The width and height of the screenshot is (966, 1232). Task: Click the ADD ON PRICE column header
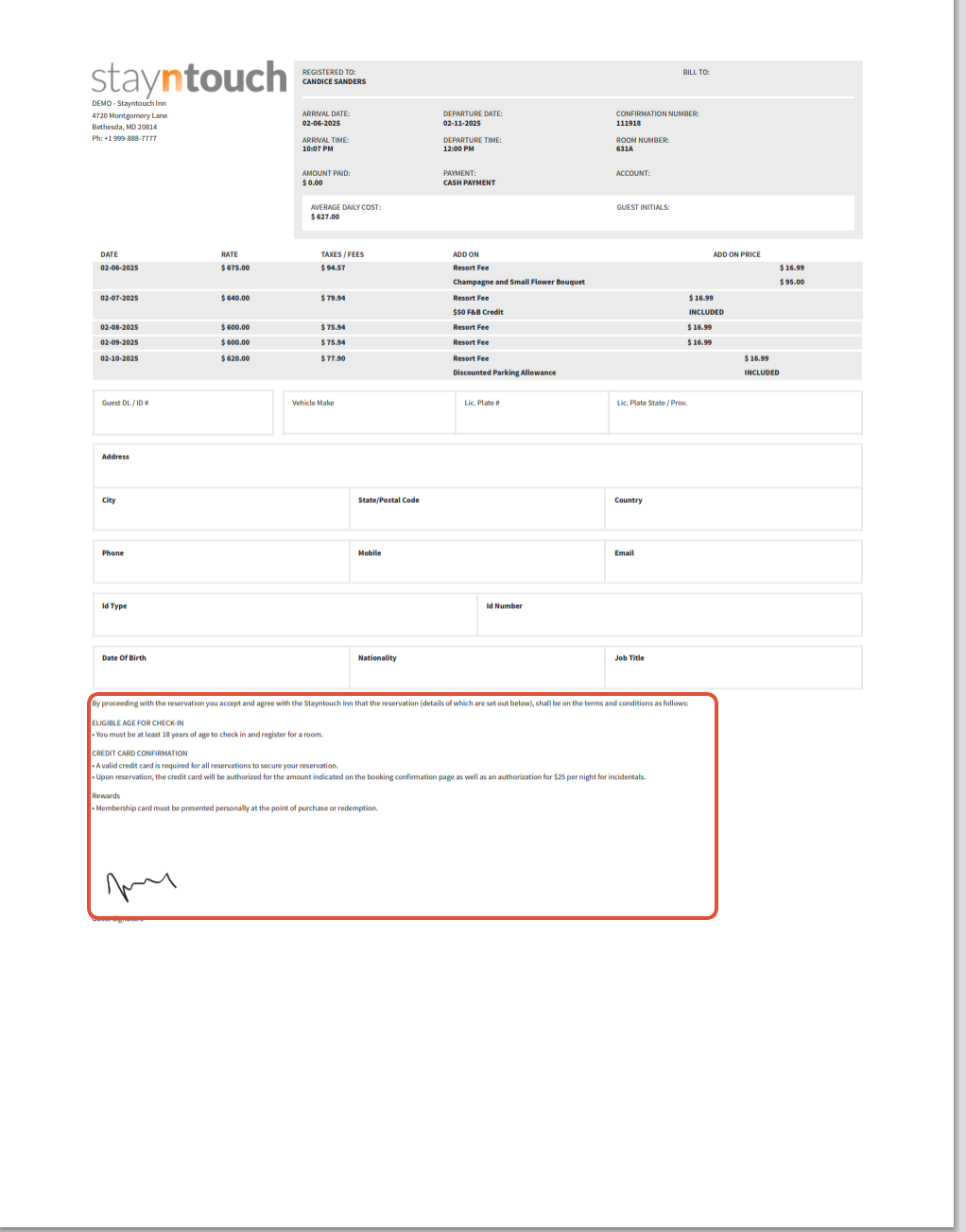[736, 254]
